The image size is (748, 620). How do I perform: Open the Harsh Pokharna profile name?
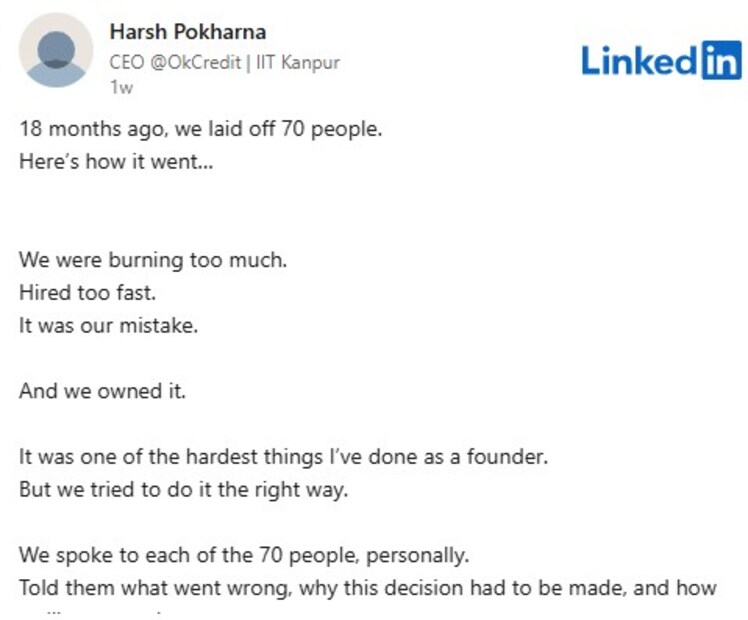coord(187,32)
